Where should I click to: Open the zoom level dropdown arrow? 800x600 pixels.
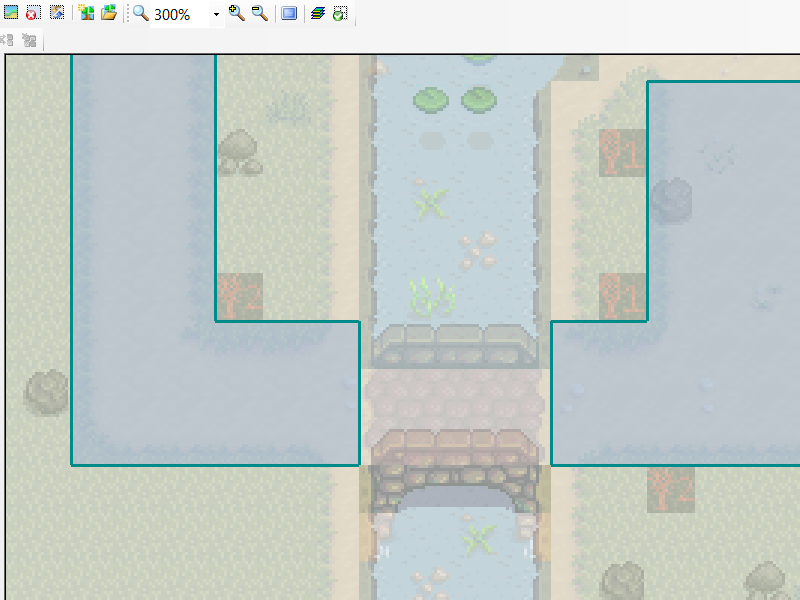(x=216, y=14)
